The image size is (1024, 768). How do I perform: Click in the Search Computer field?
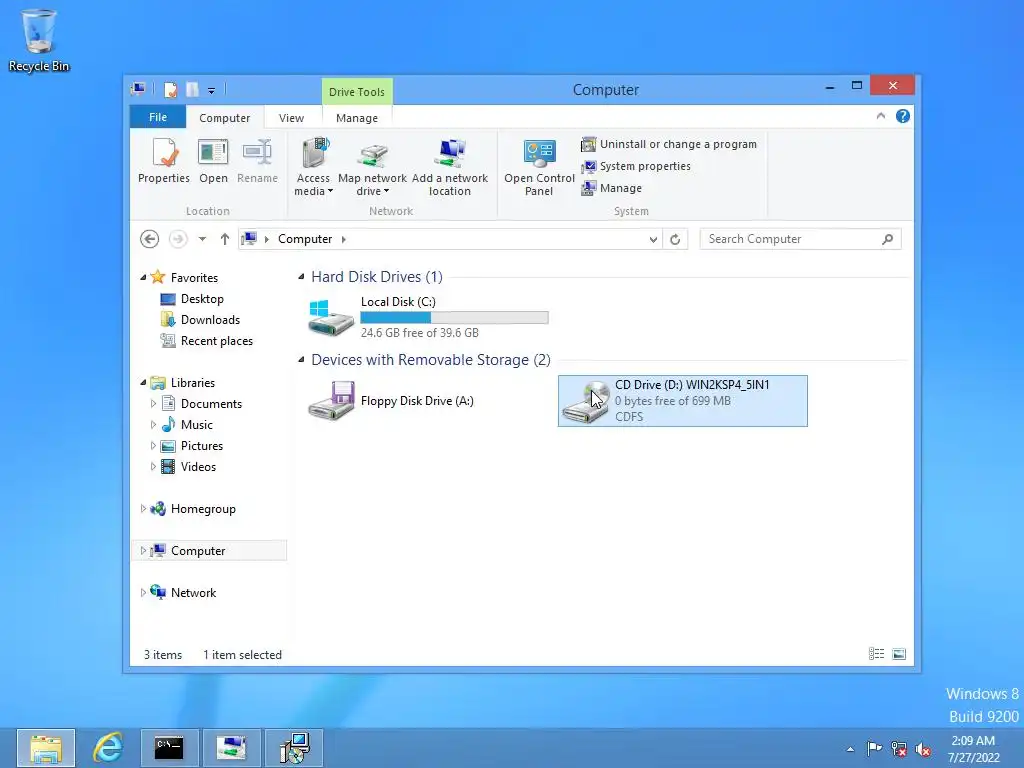800,239
